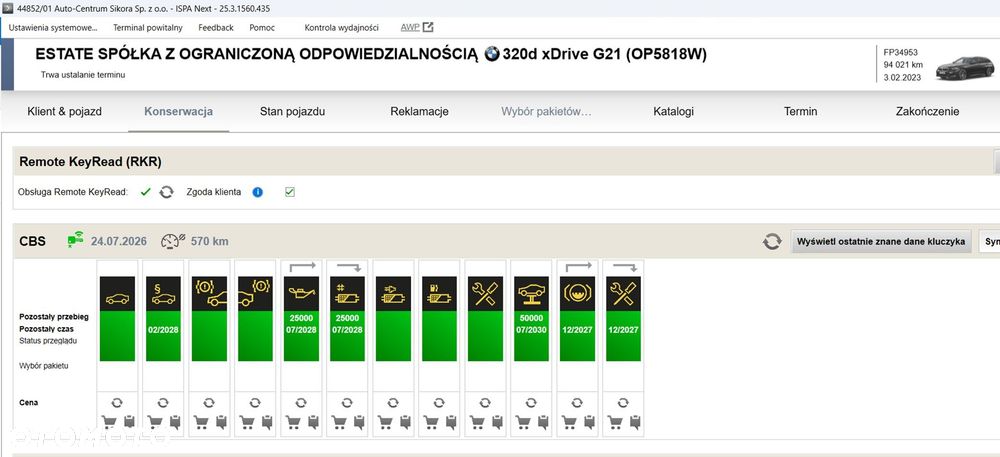Refresh price for brake fluid column
Screen dimensions: 1000x457
pos(577,403)
